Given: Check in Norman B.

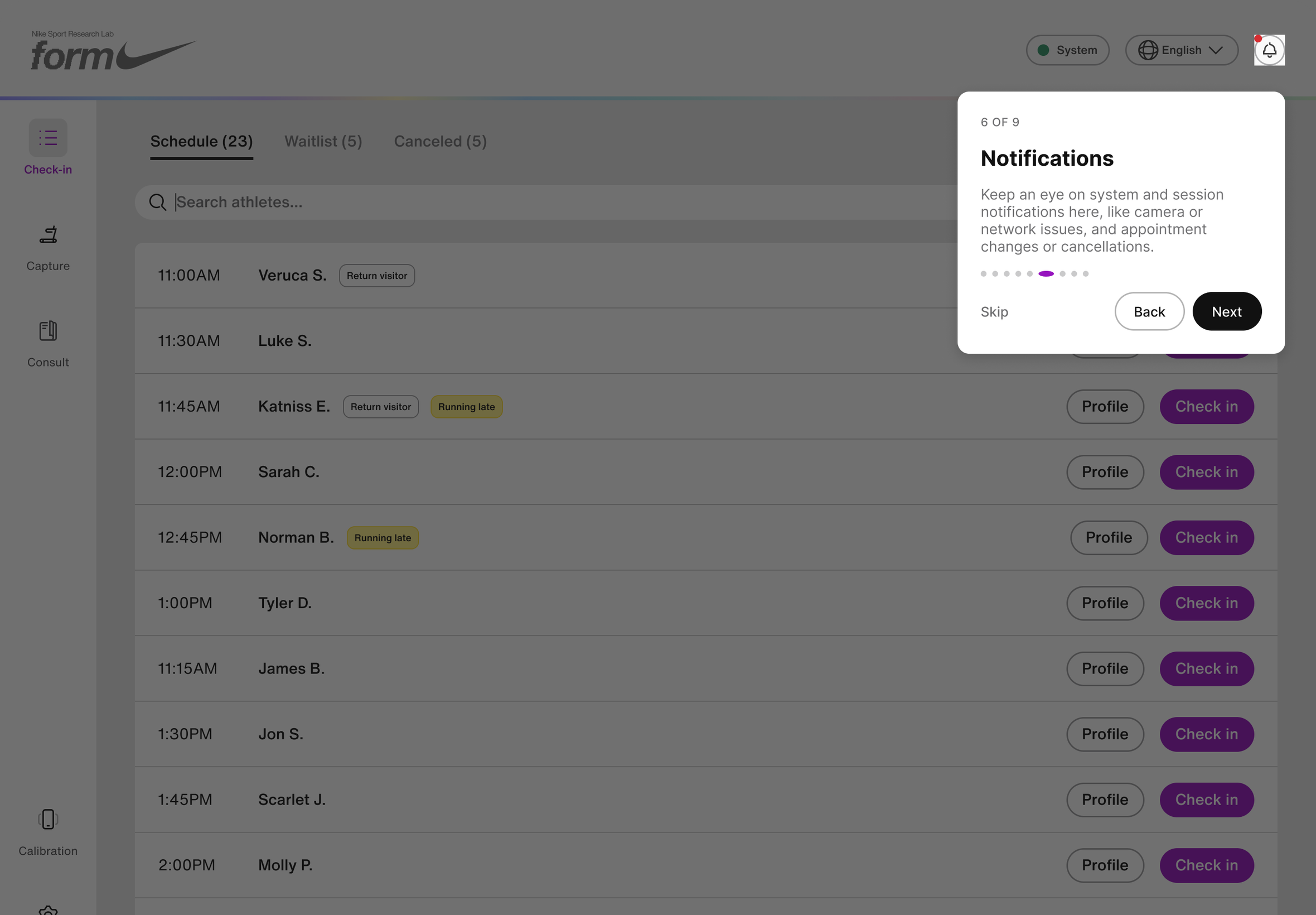Looking at the screenshot, I should click(x=1207, y=538).
